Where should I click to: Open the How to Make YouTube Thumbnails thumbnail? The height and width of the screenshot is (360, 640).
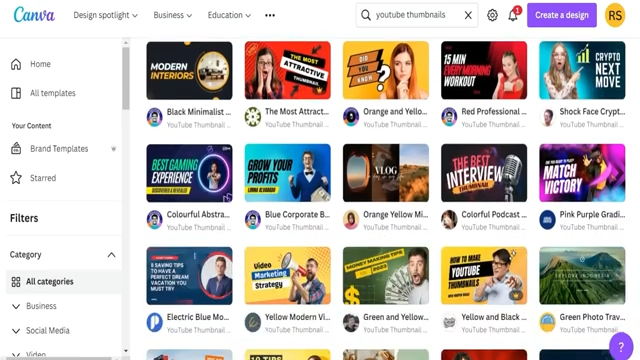484,276
